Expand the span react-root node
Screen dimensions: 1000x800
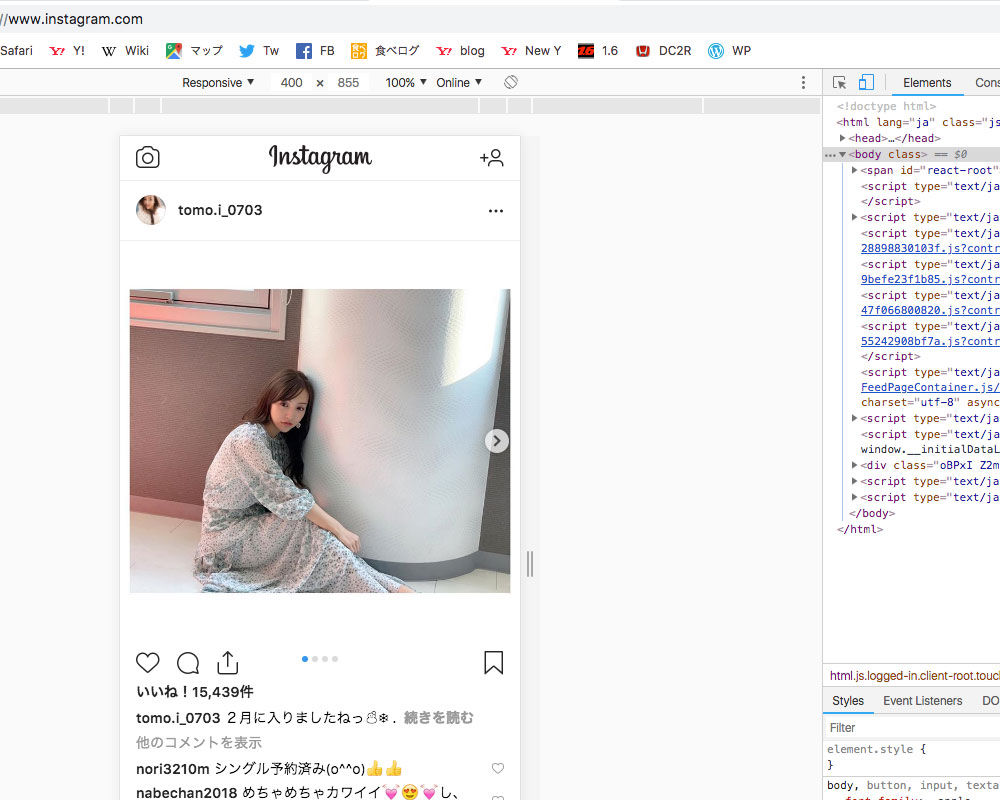855,170
